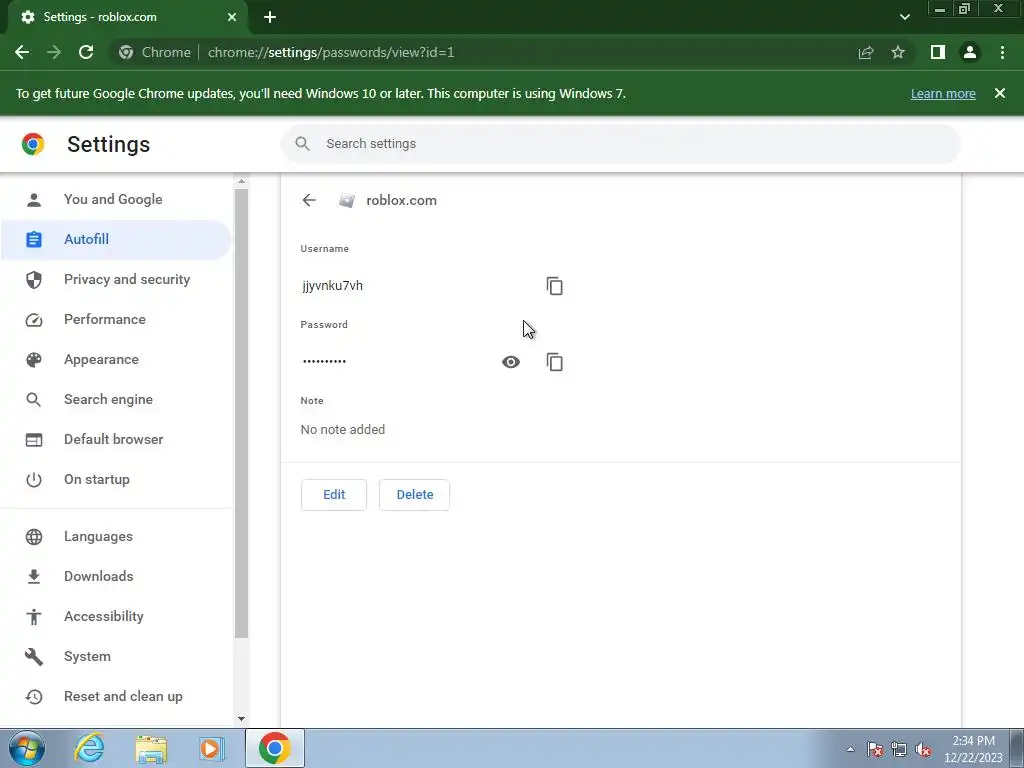Click the Action Center flag icon
Screen dimensions: 1024x768
875,749
